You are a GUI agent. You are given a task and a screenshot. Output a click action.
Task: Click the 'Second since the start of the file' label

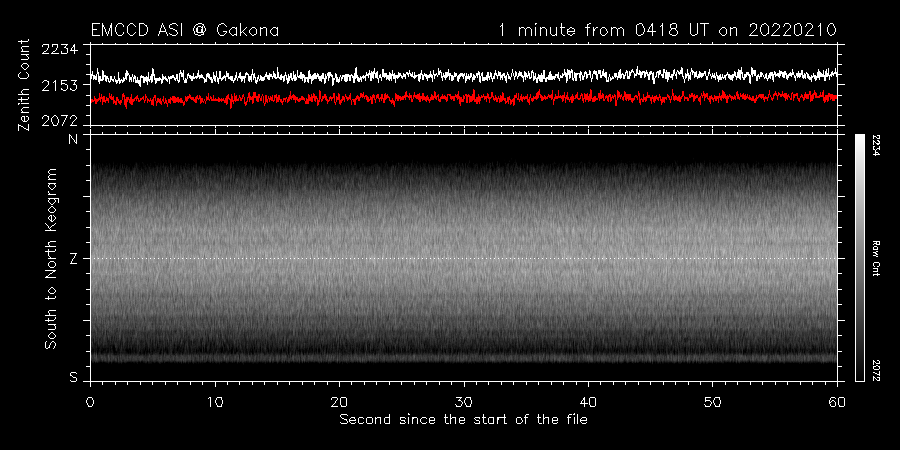point(463,420)
